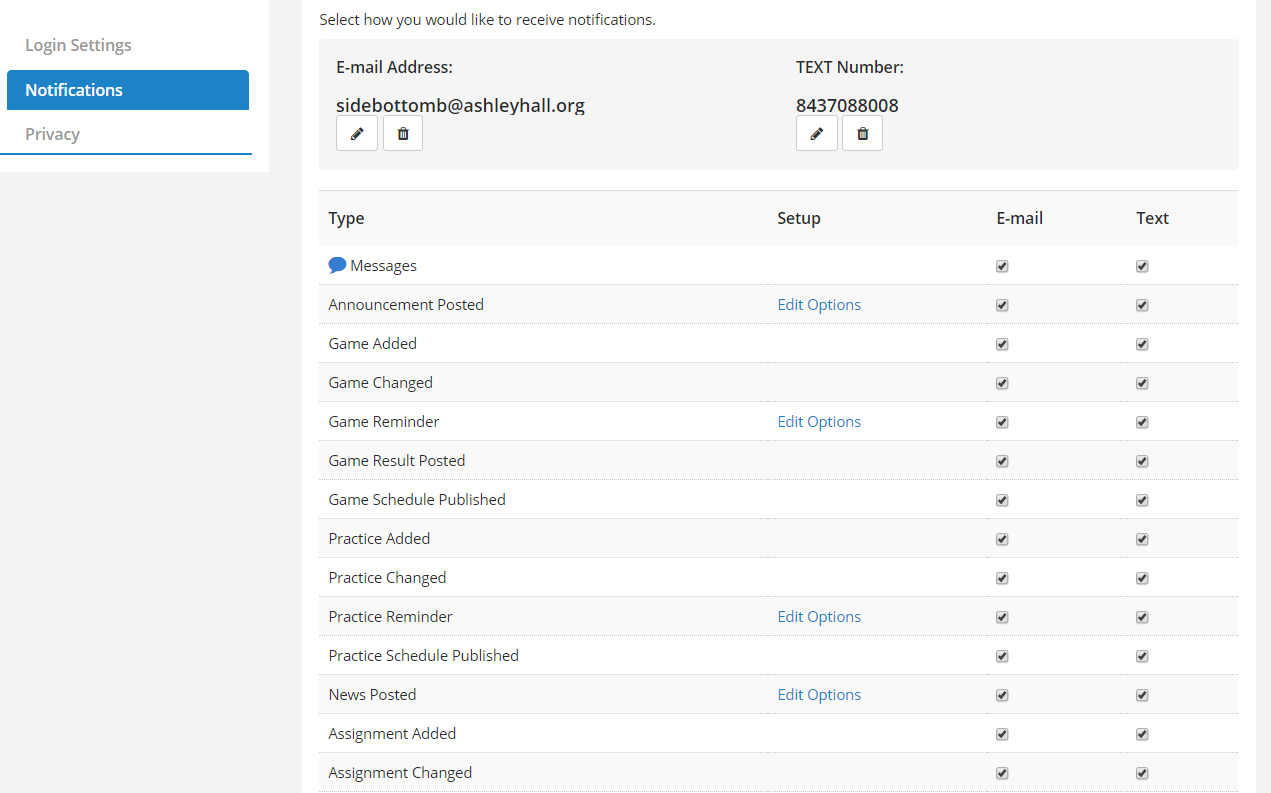Click Edit Options for News Posted

(x=819, y=695)
